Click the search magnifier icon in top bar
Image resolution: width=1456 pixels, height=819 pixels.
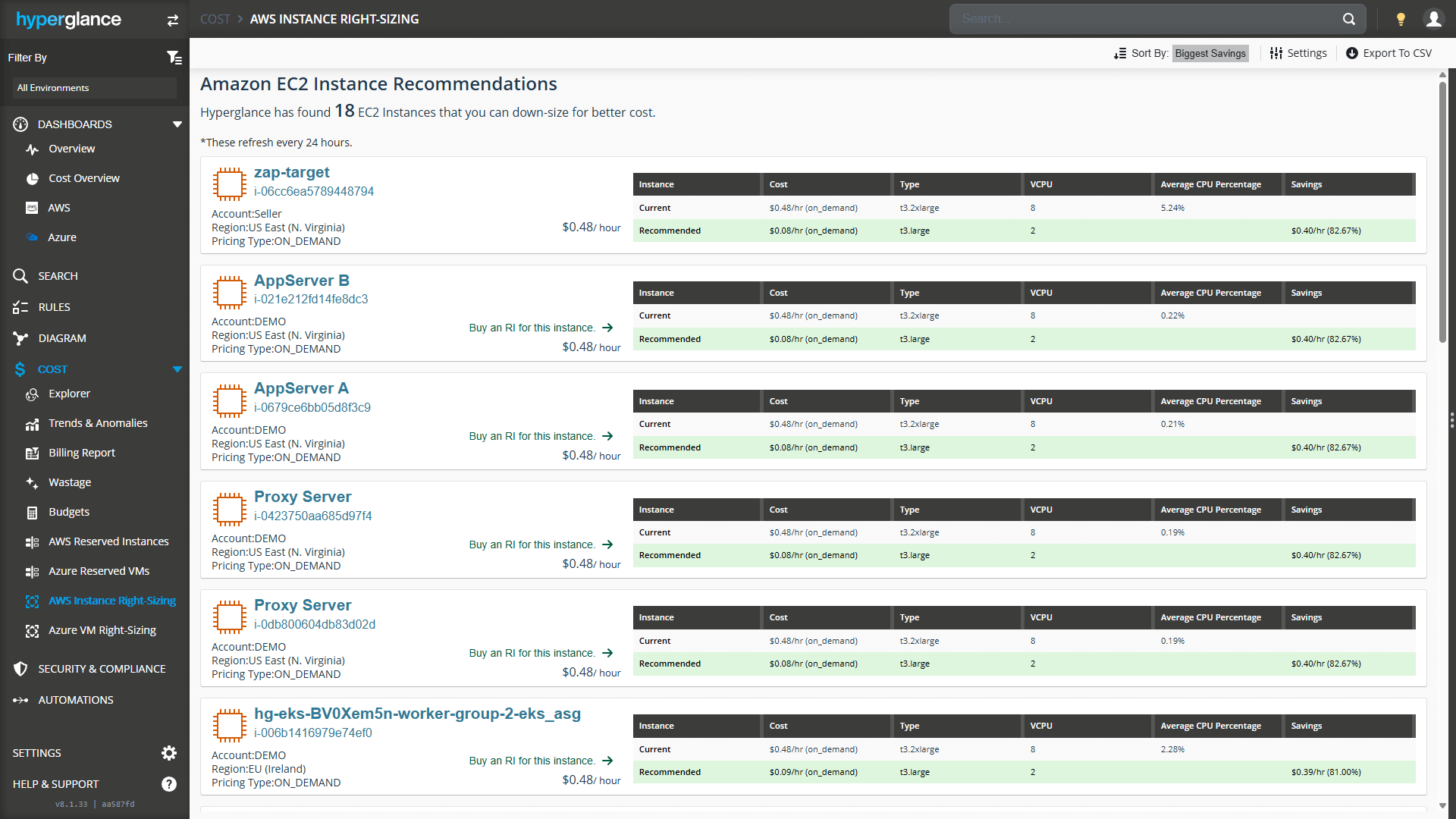[x=1349, y=19]
